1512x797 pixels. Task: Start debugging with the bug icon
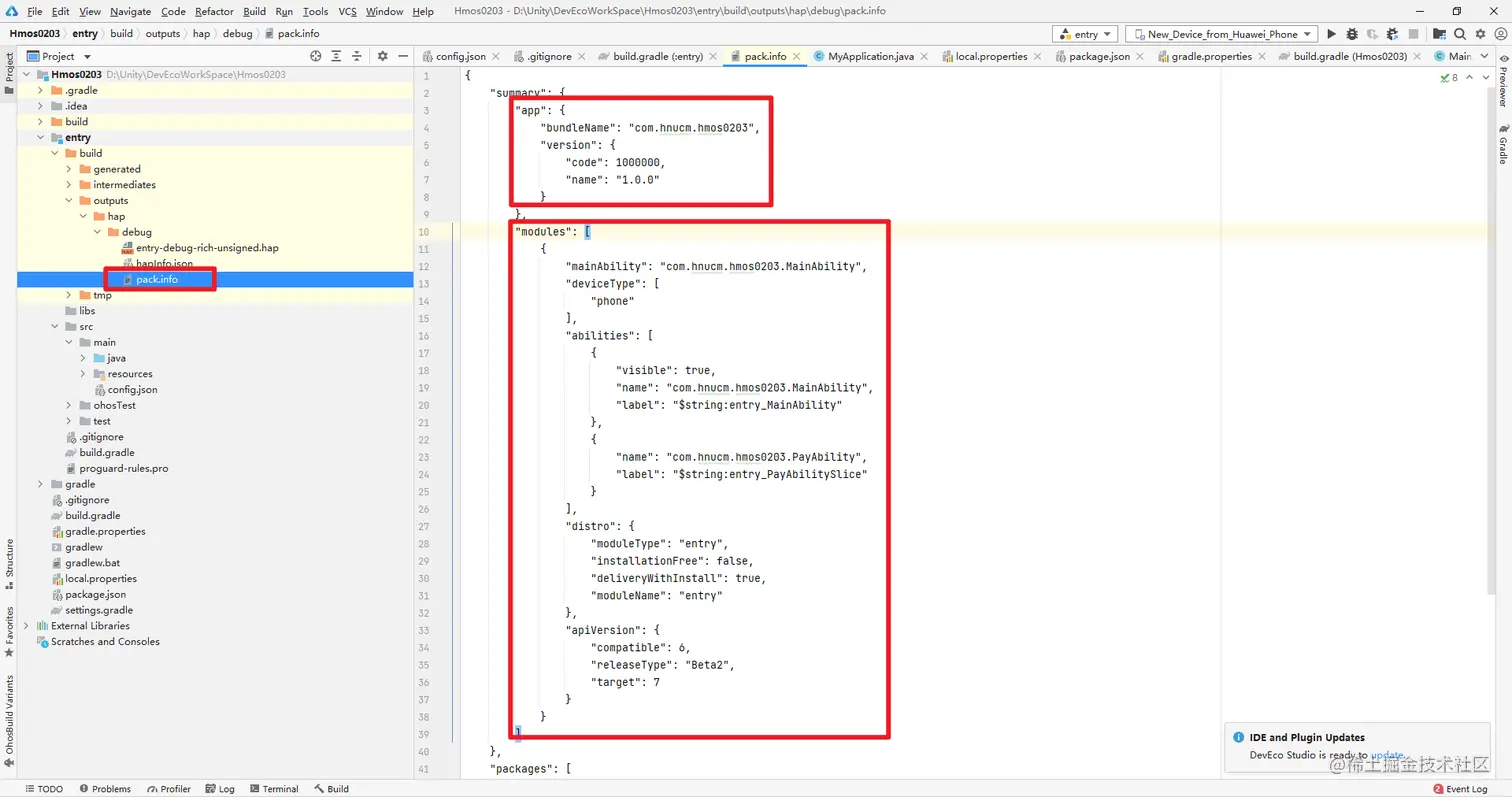tap(1352, 34)
